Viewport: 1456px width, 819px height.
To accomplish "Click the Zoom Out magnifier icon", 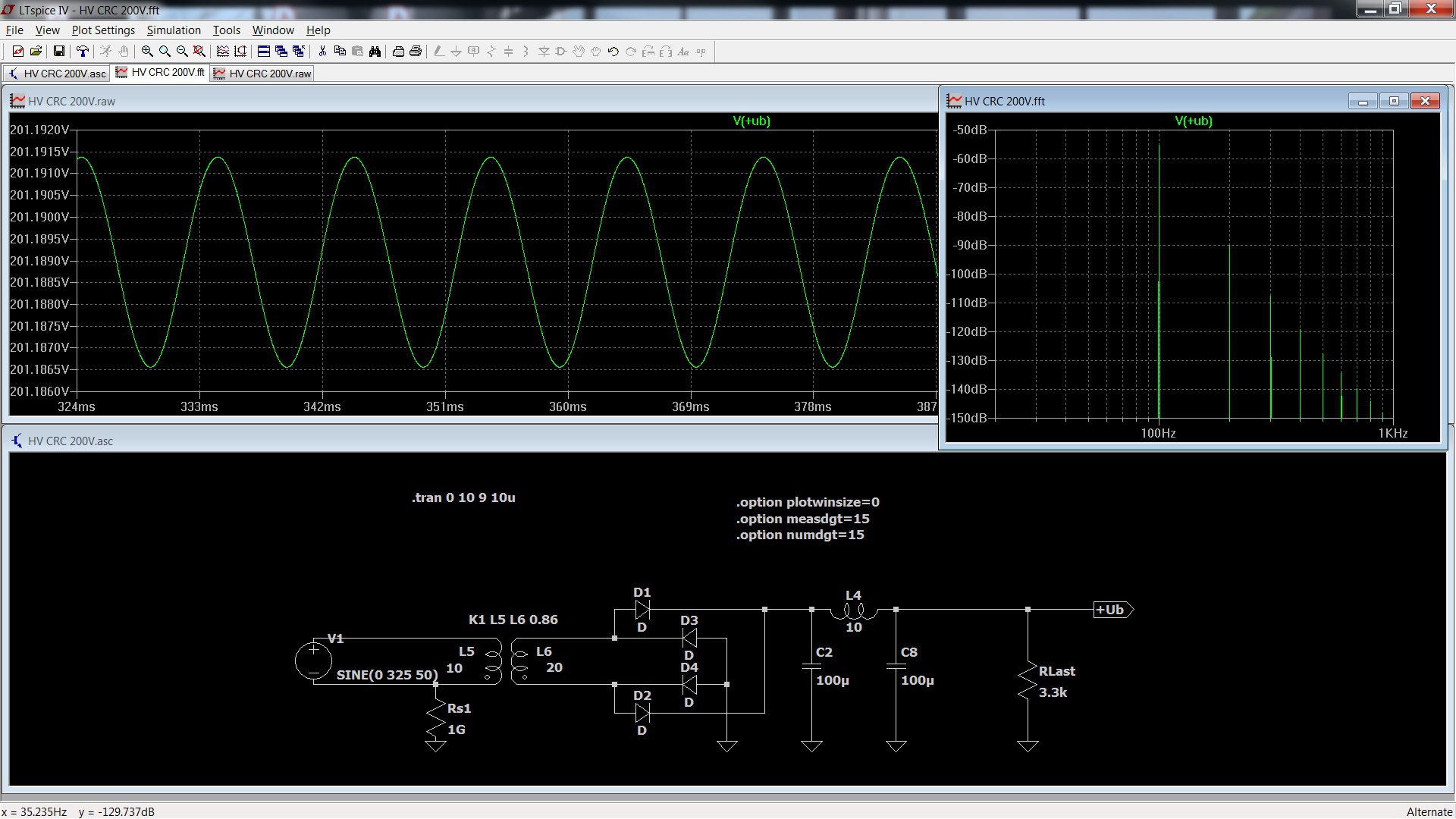I will [x=182, y=52].
